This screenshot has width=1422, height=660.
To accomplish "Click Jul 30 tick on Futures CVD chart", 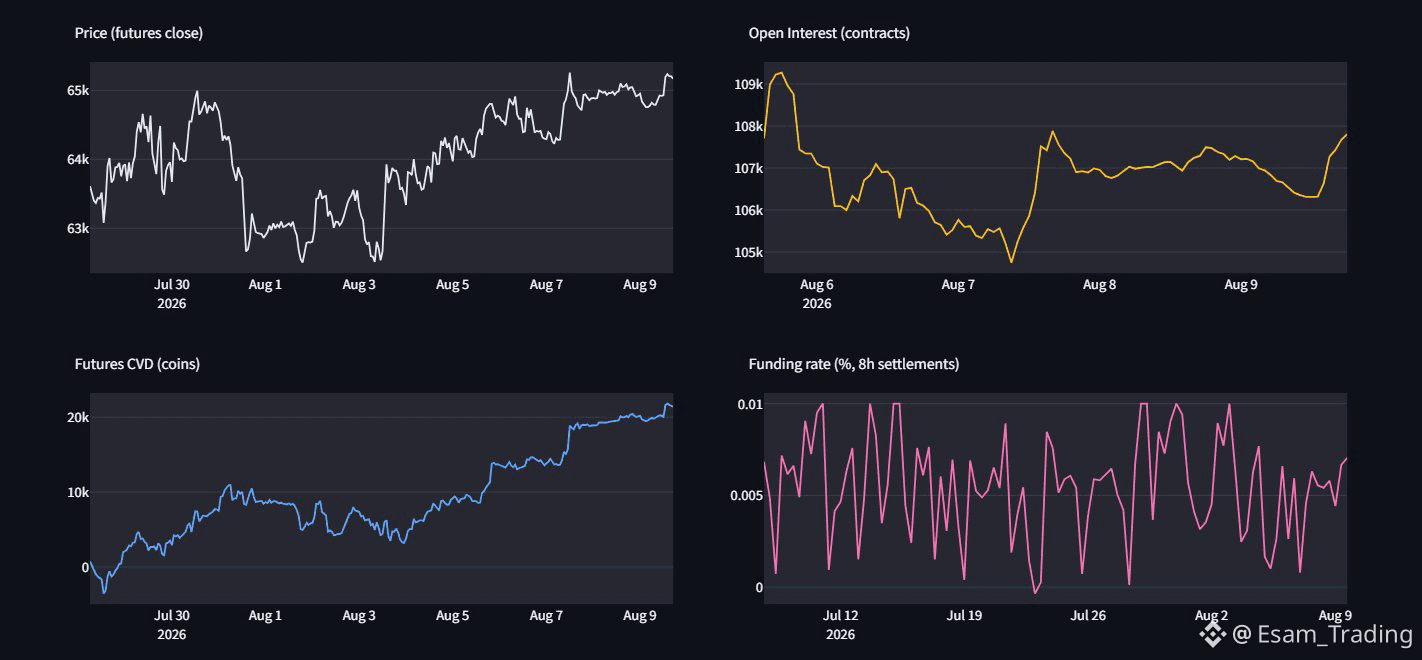I will point(173,616).
